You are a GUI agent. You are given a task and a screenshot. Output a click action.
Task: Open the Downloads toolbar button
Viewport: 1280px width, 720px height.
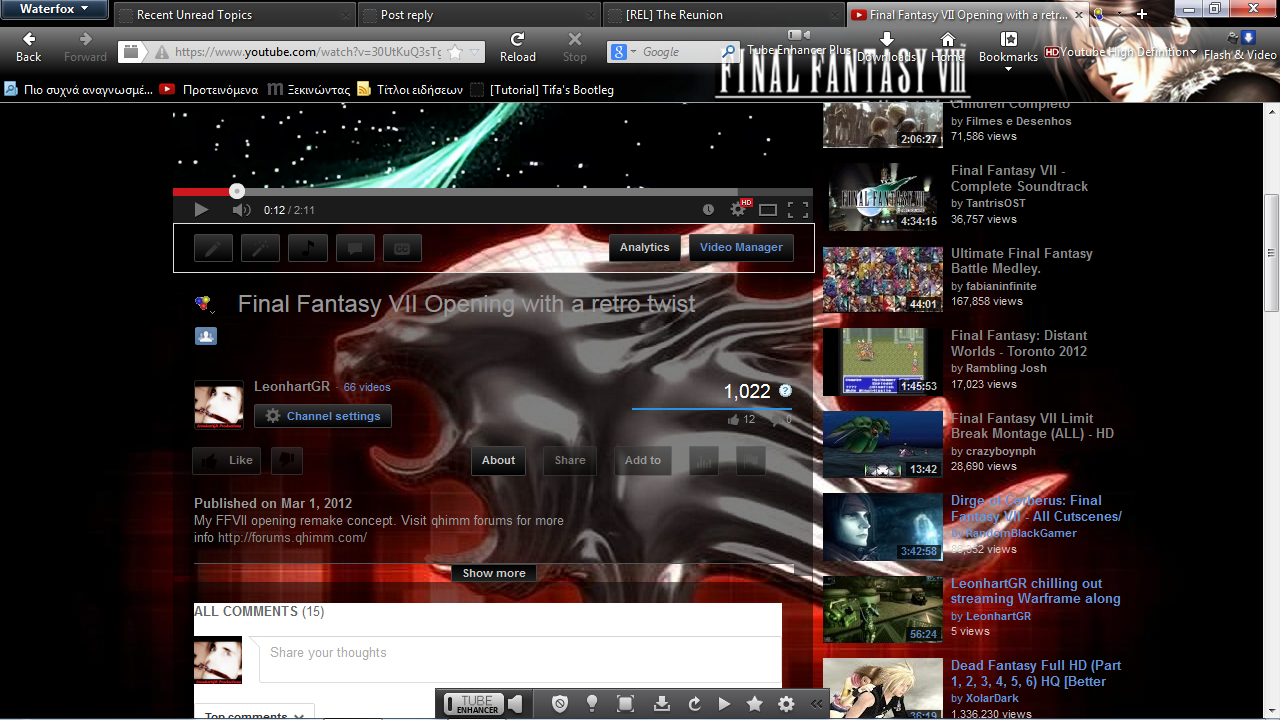coord(886,47)
